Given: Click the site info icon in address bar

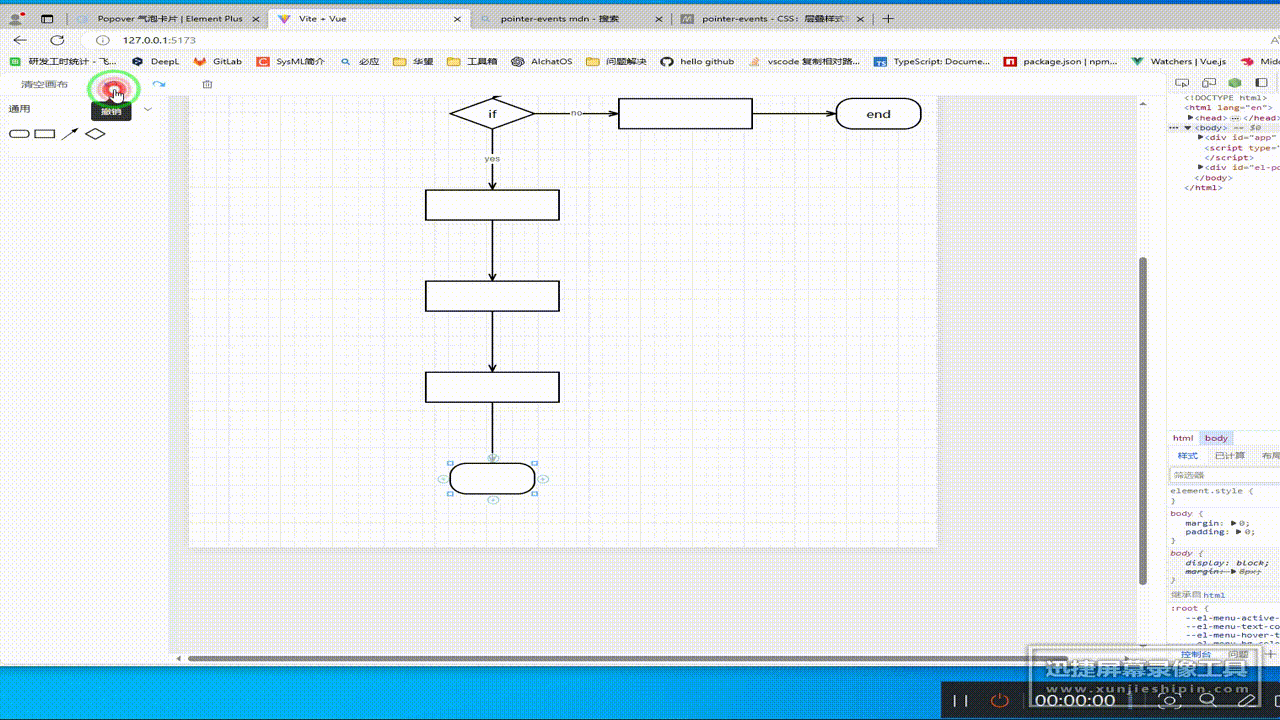Looking at the screenshot, I should [102, 40].
